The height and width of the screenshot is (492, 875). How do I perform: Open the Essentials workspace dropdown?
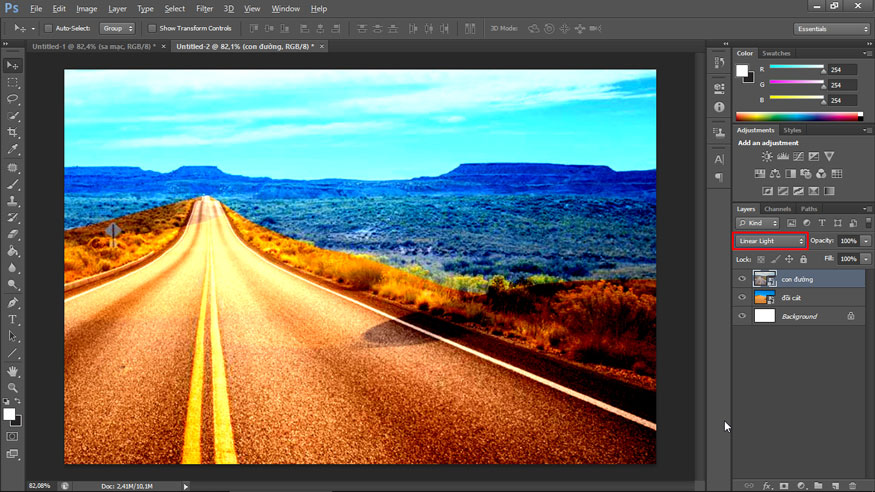pyautogui.click(x=832, y=29)
